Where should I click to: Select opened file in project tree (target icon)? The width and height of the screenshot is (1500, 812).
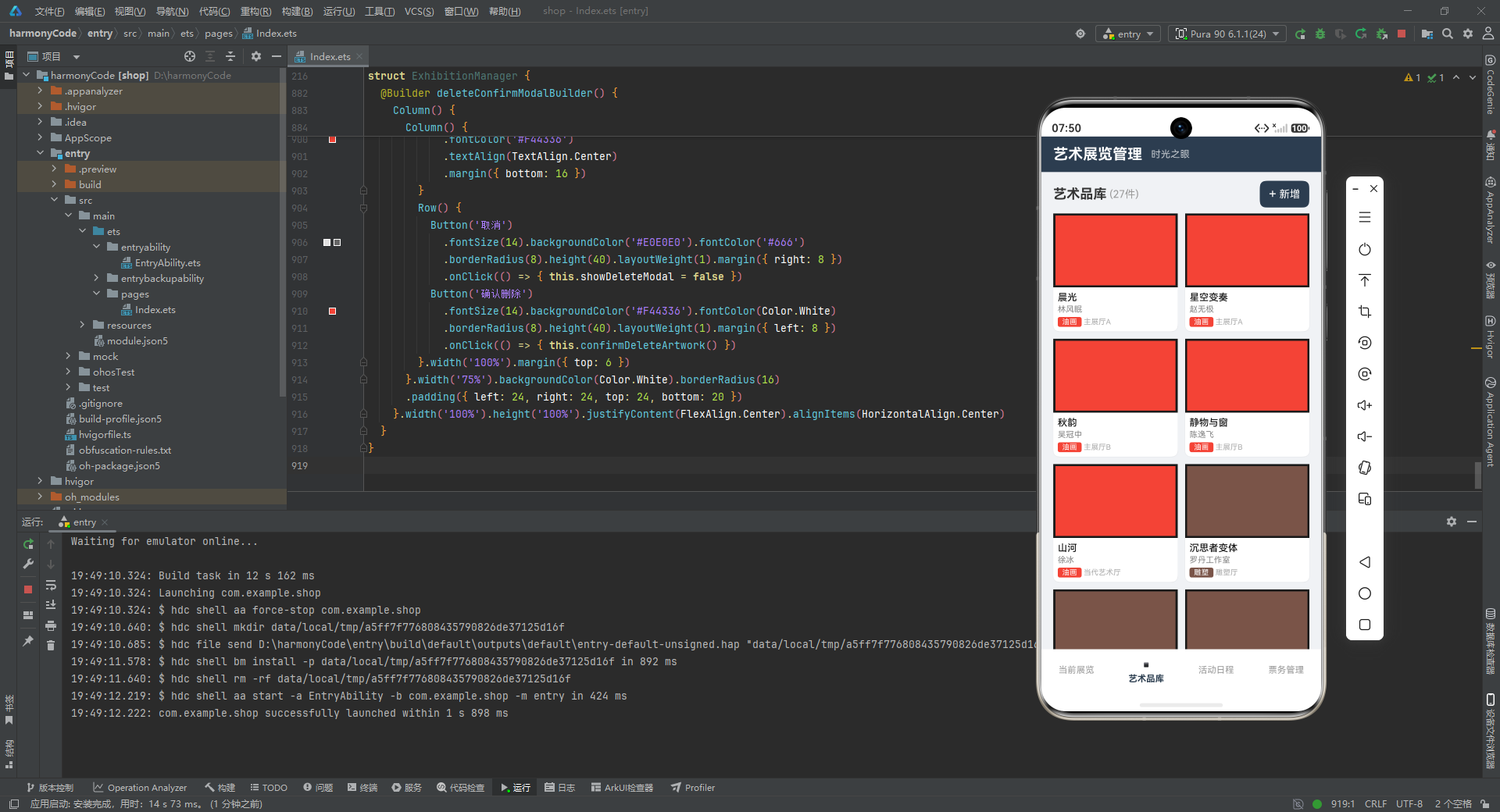190,56
